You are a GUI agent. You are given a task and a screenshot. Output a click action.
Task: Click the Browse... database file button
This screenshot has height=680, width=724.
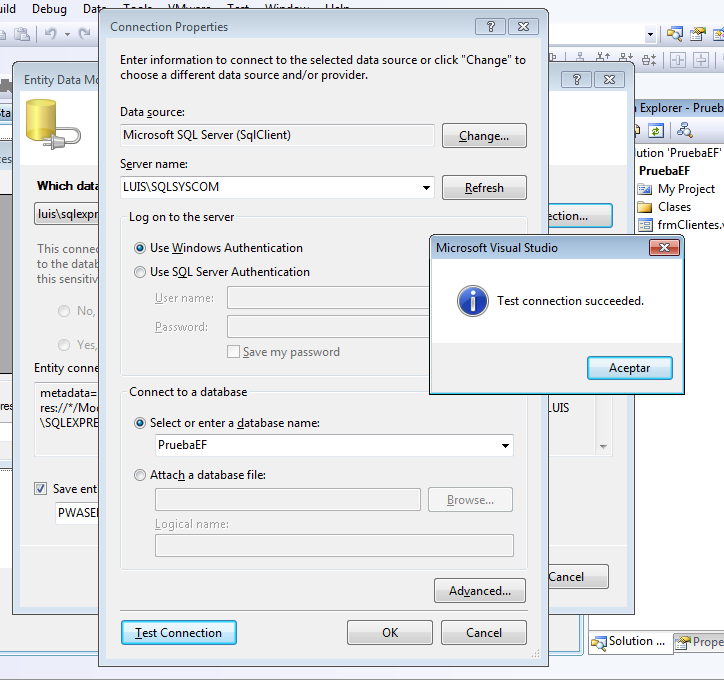(x=470, y=499)
